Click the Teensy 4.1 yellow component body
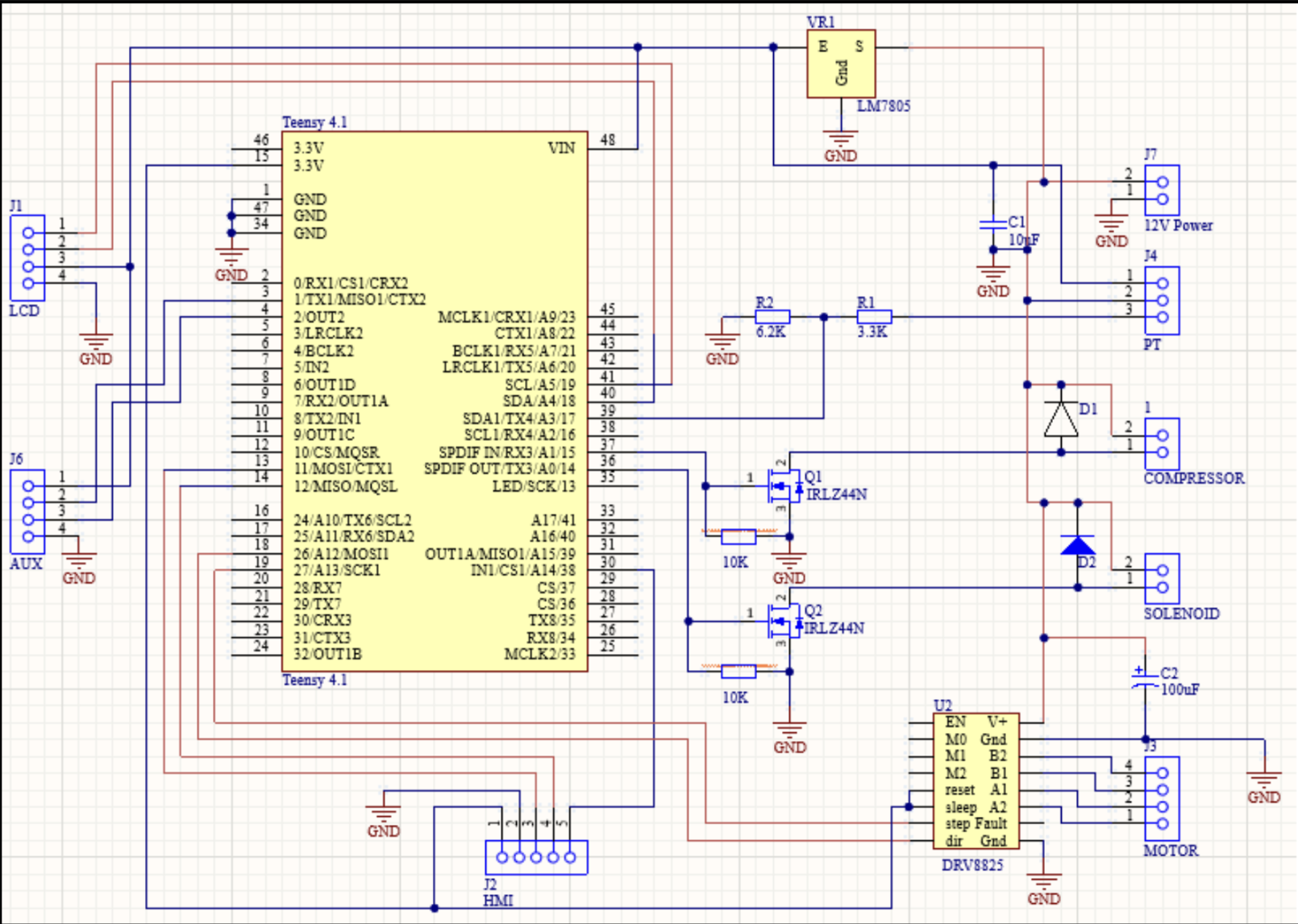The image size is (1298, 924). [x=435, y=402]
